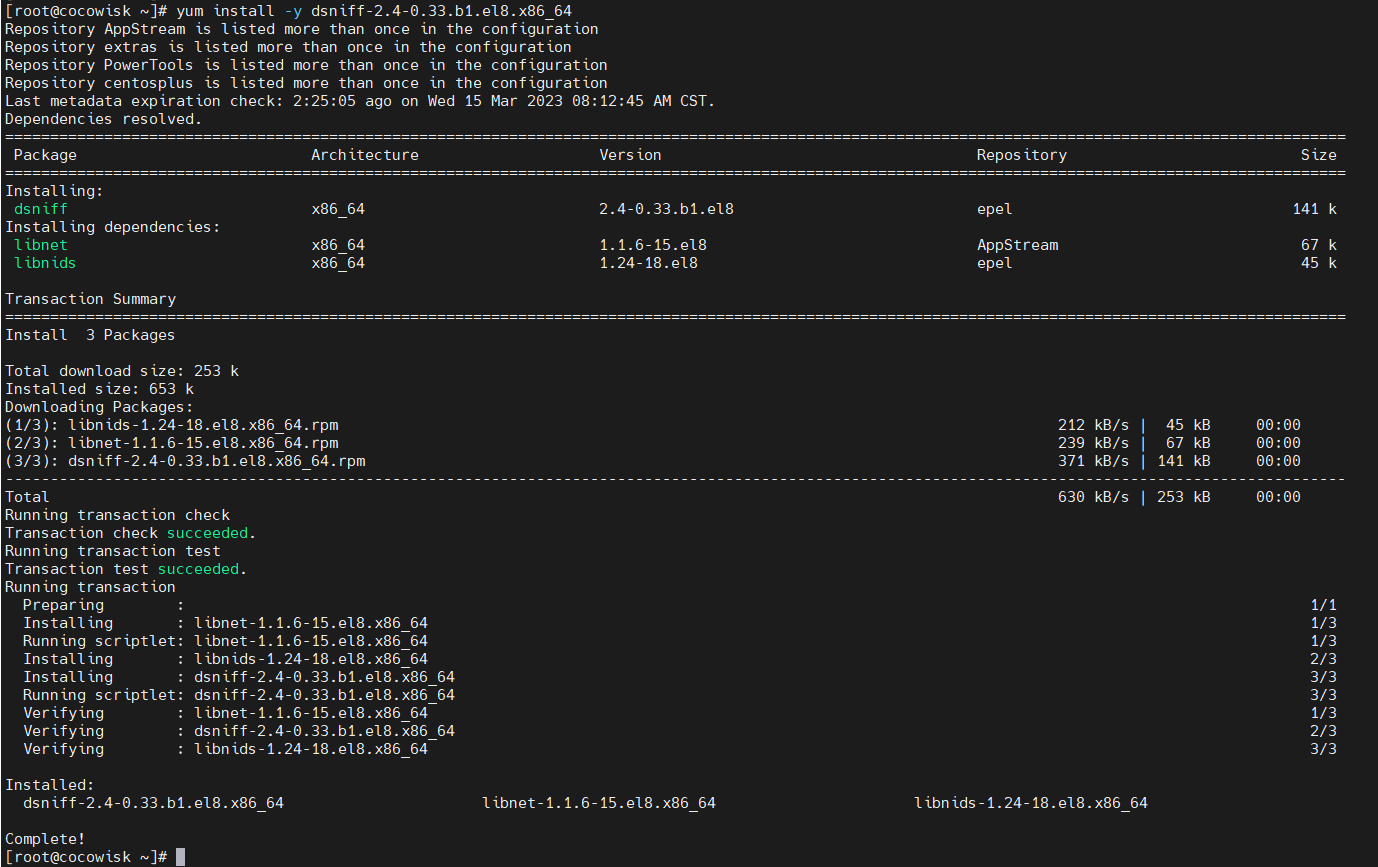Click 'Installed size: 653 k'
This screenshot has width=1378, height=867.
click(99, 389)
